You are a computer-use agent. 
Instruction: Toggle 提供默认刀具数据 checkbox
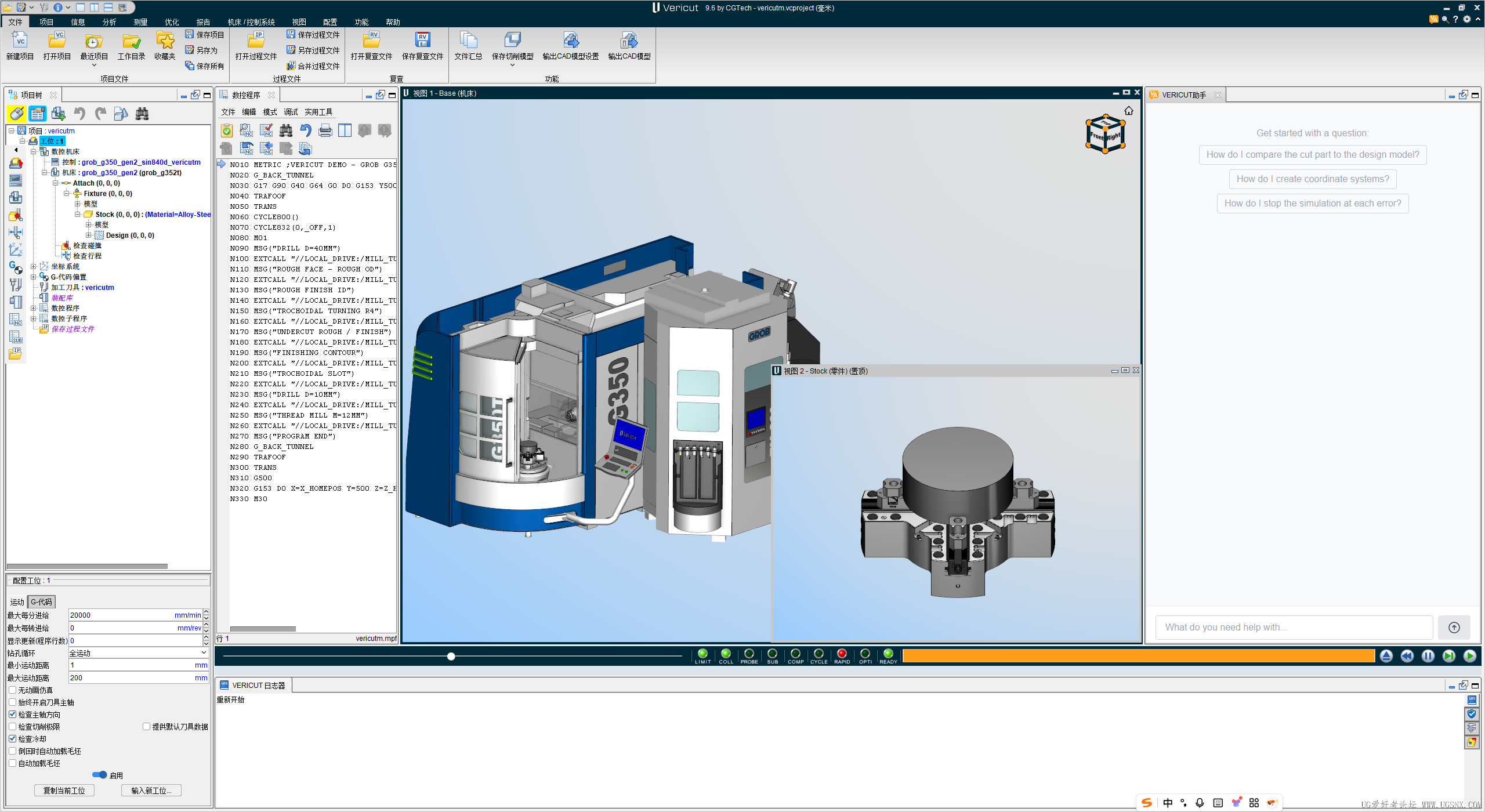(x=146, y=727)
